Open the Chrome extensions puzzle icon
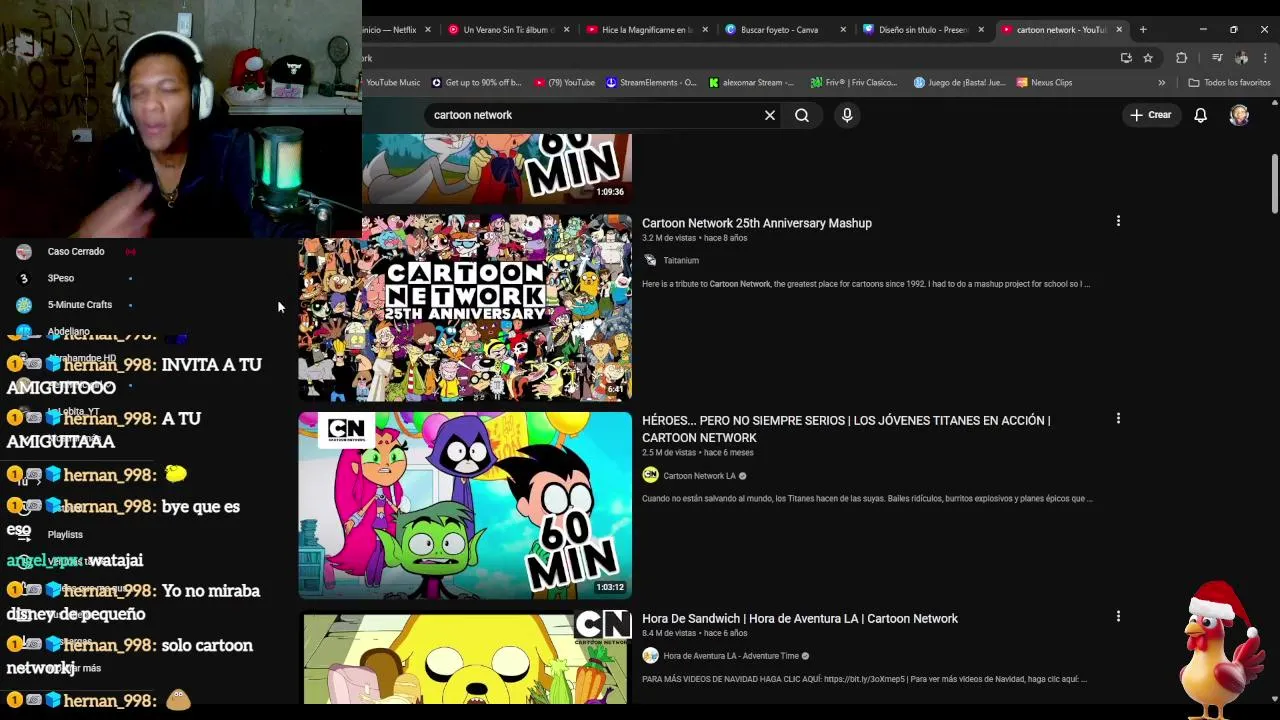The width and height of the screenshot is (1280, 720). click(x=1181, y=58)
